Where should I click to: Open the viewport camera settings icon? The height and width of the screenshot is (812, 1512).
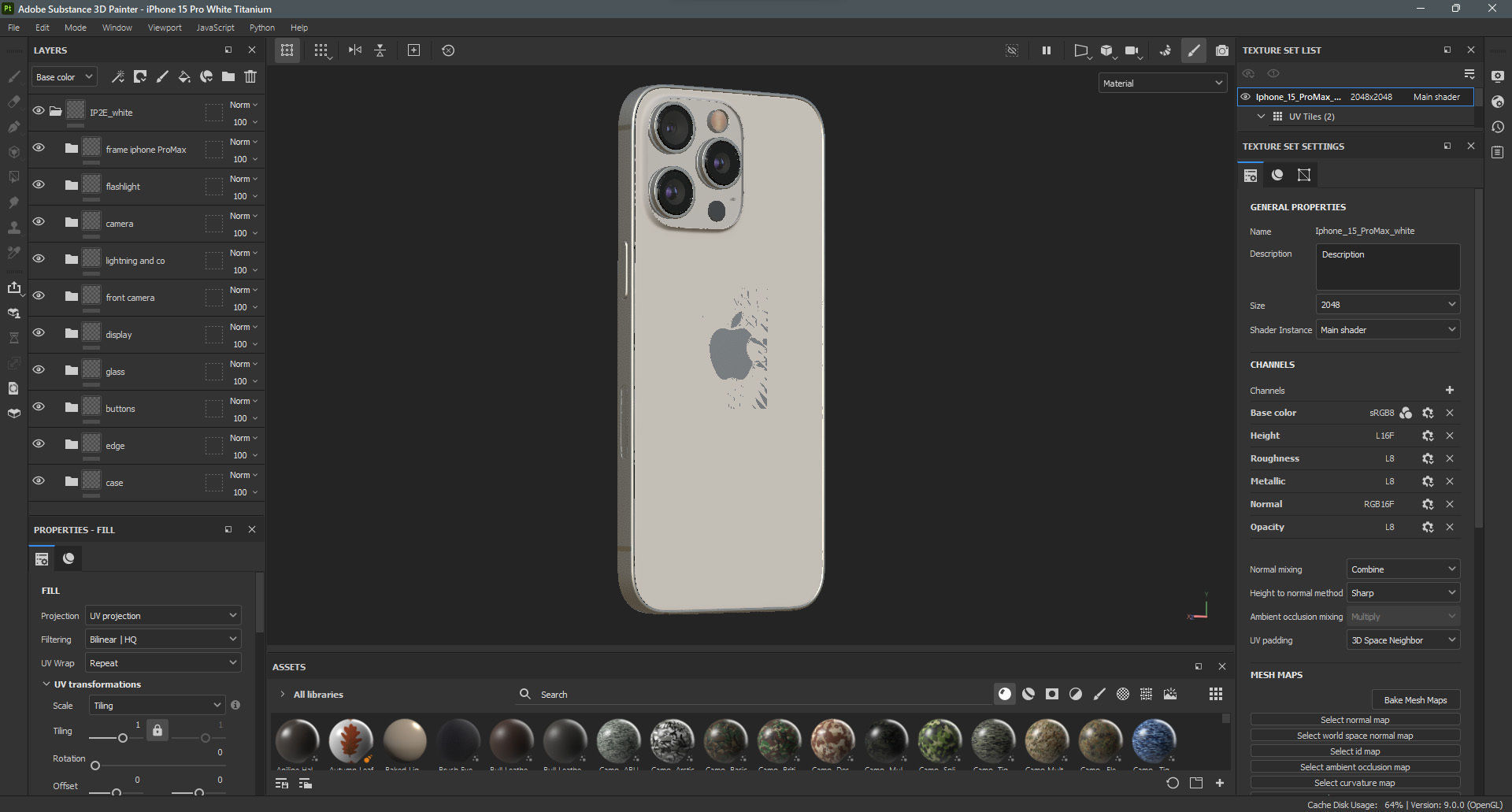(x=1132, y=50)
